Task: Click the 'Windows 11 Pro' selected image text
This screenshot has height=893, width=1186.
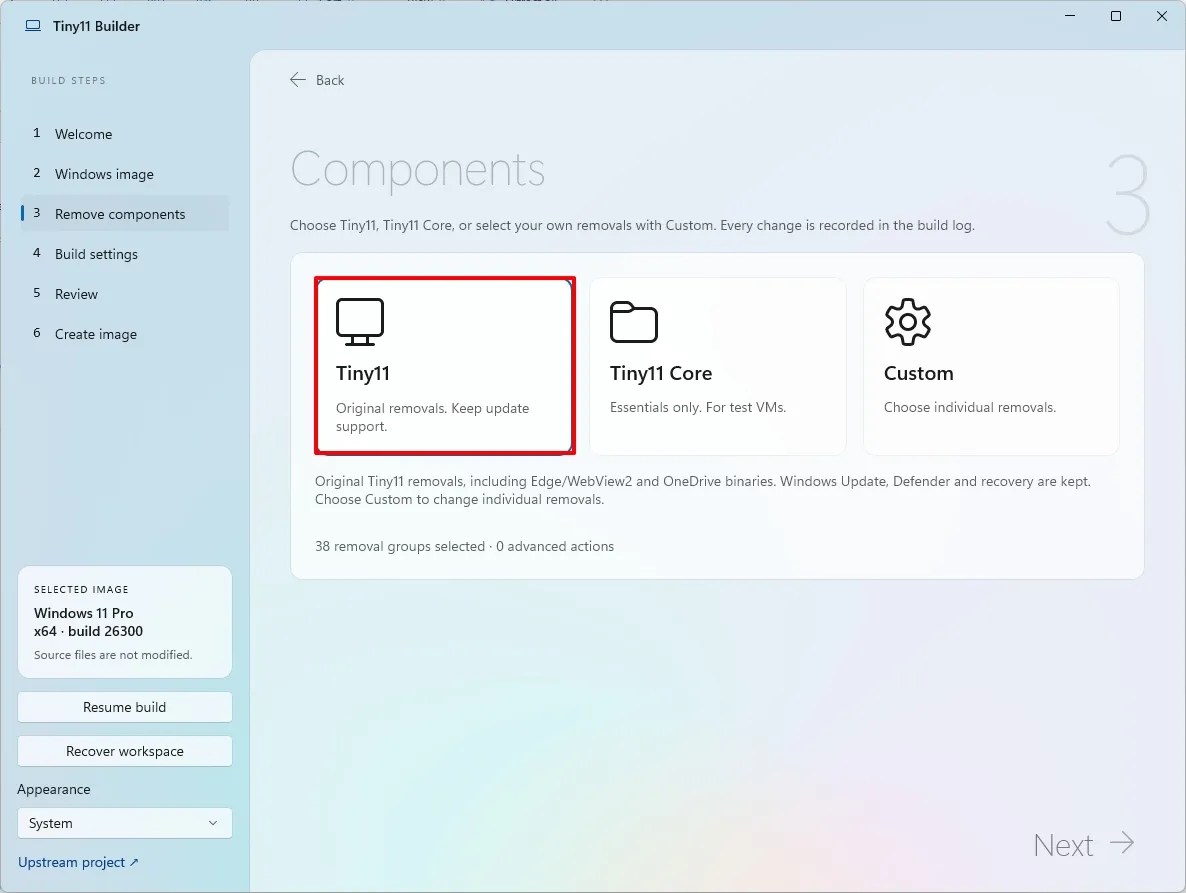Action: pos(83,612)
